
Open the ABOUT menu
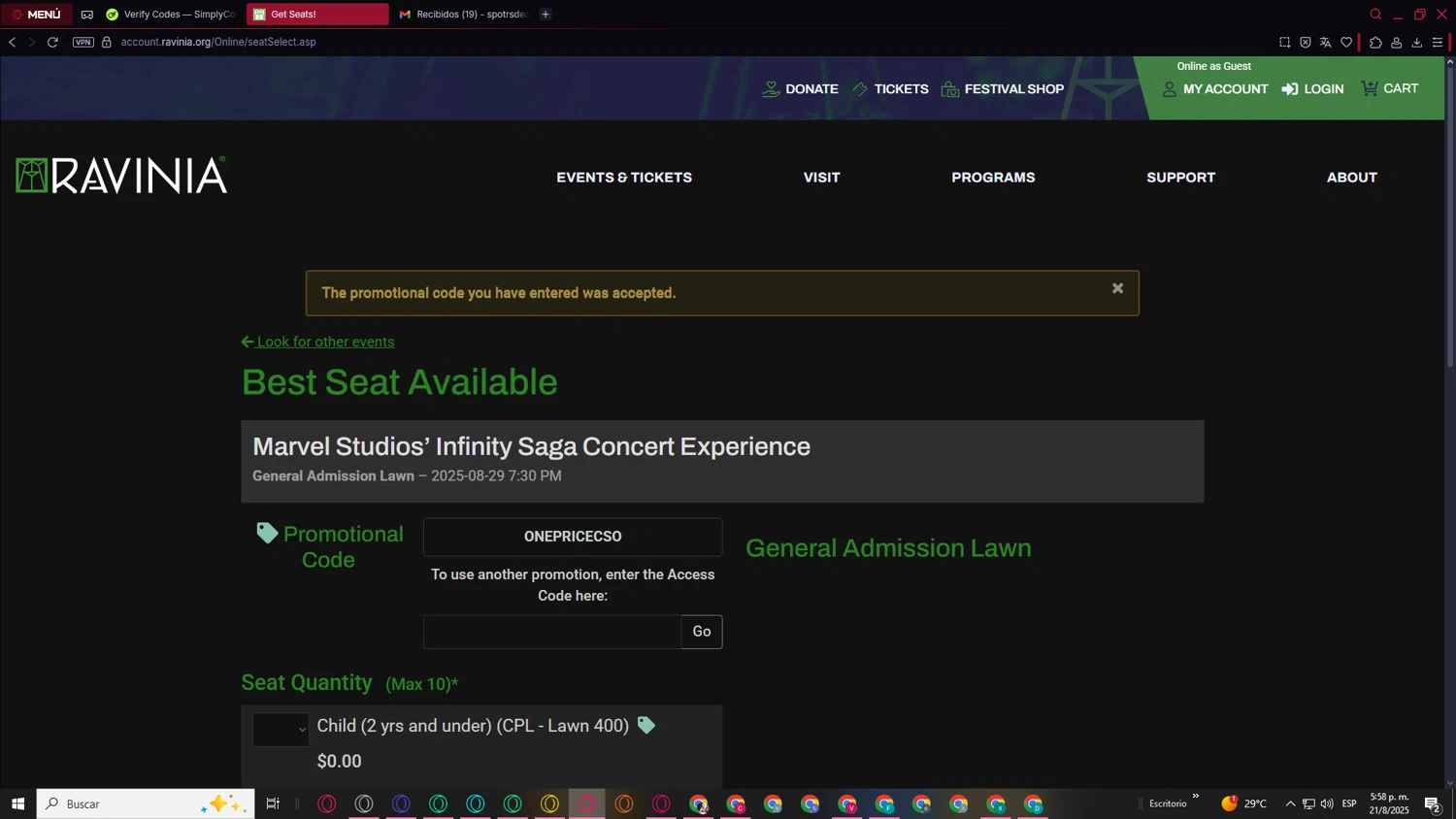click(x=1352, y=178)
